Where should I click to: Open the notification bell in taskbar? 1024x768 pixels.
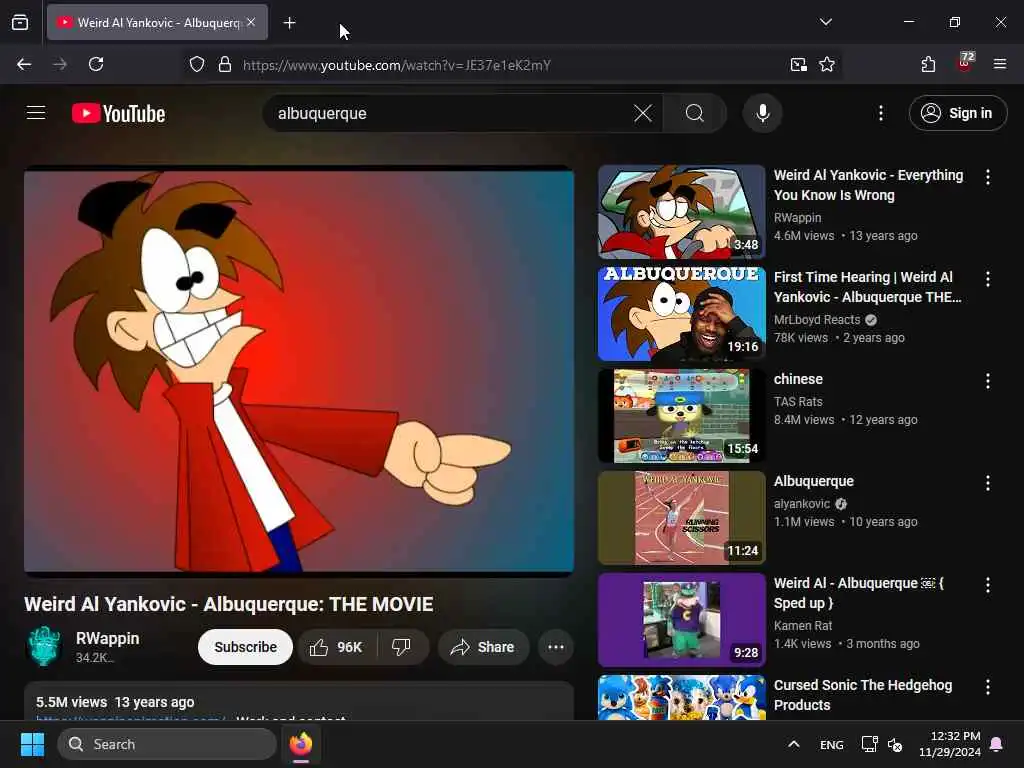click(997, 744)
